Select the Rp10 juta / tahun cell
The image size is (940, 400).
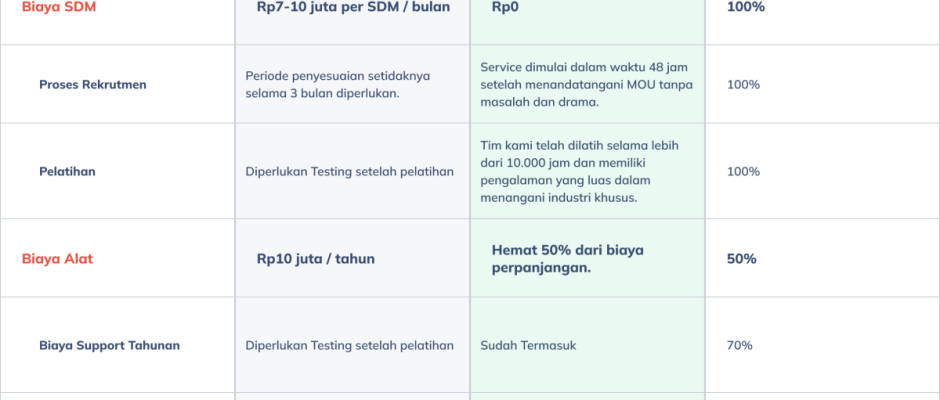click(315, 258)
